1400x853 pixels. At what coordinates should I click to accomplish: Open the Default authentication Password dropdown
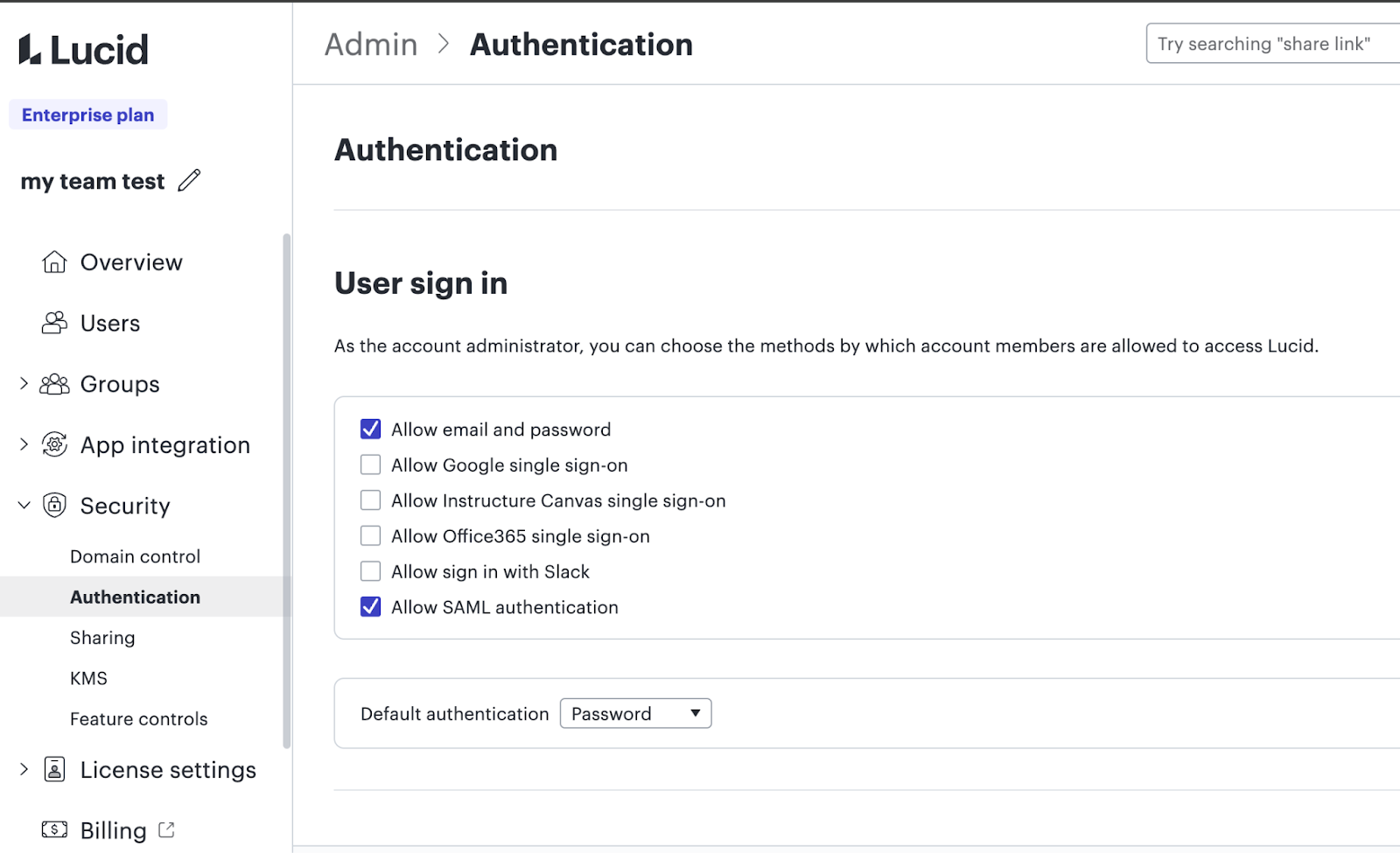635,714
